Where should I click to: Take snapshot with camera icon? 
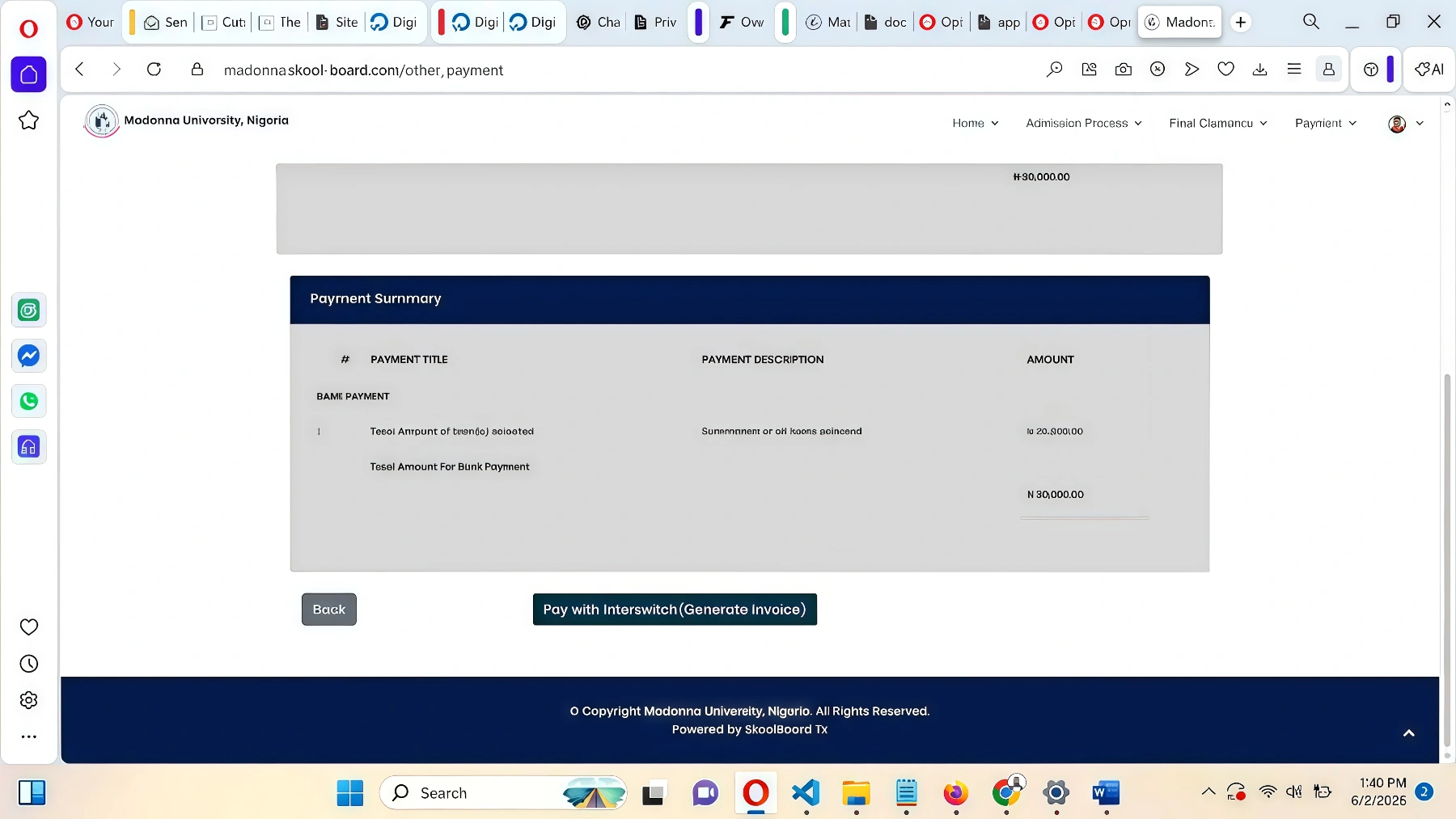tap(1124, 70)
